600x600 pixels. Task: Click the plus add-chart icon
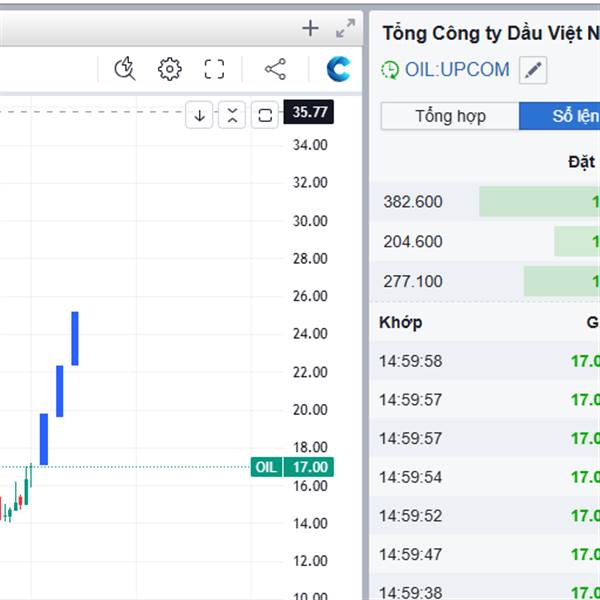310,29
